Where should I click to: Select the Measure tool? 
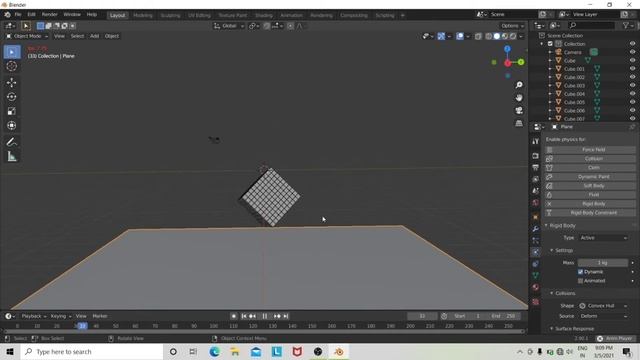(x=11, y=156)
